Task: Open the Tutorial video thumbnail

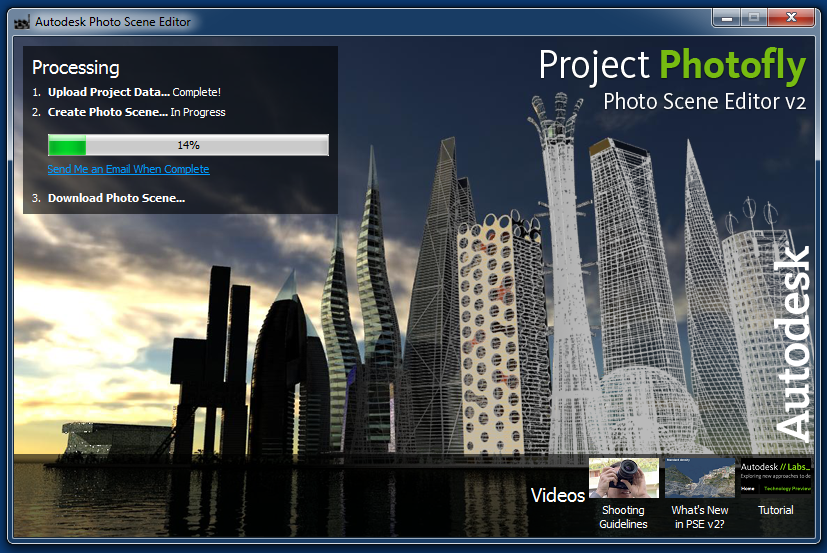Action: pyautogui.click(x=775, y=478)
